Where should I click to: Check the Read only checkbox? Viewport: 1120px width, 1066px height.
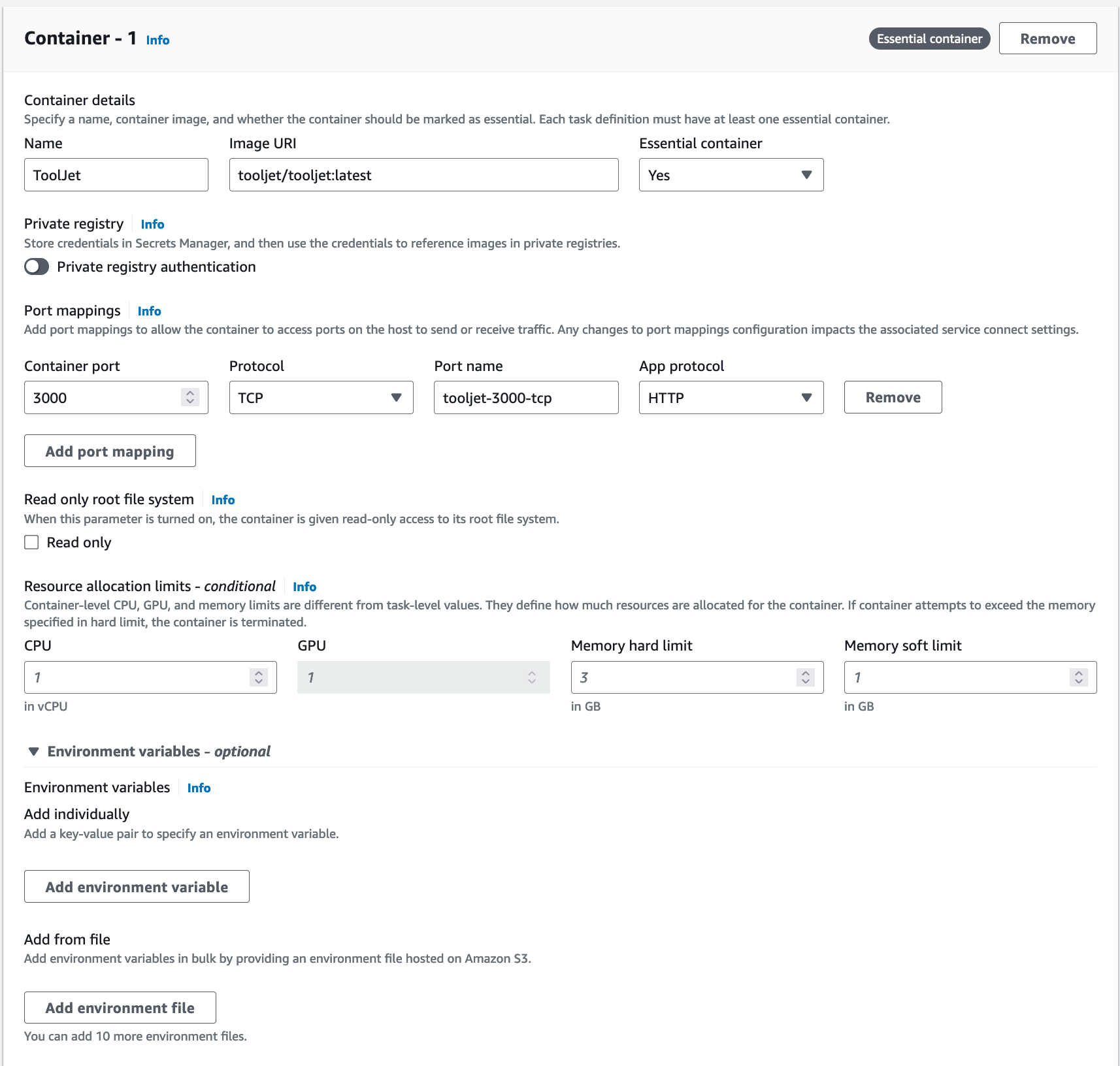pos(31,542)
